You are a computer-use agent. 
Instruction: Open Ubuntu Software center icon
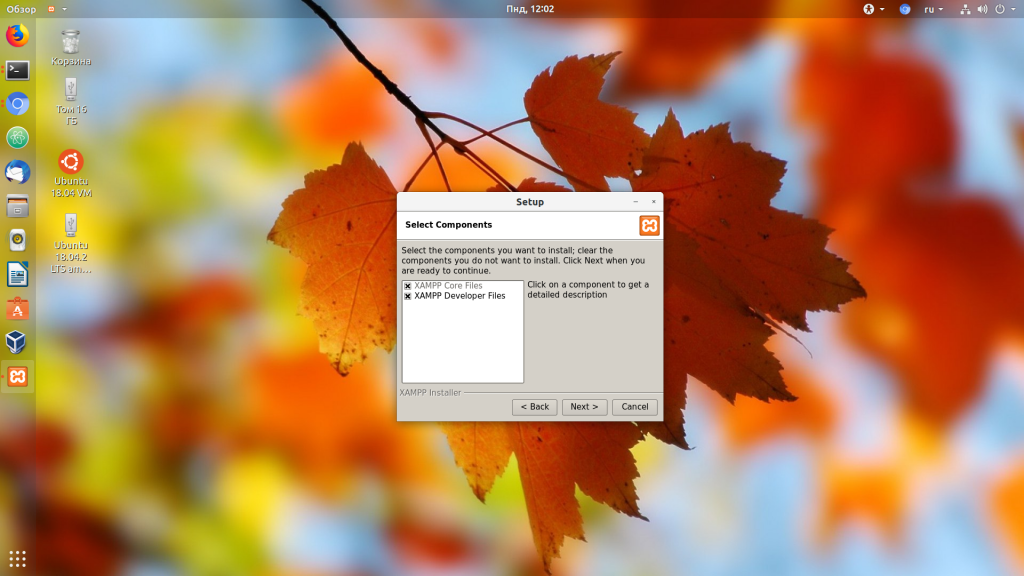(18, 308)
